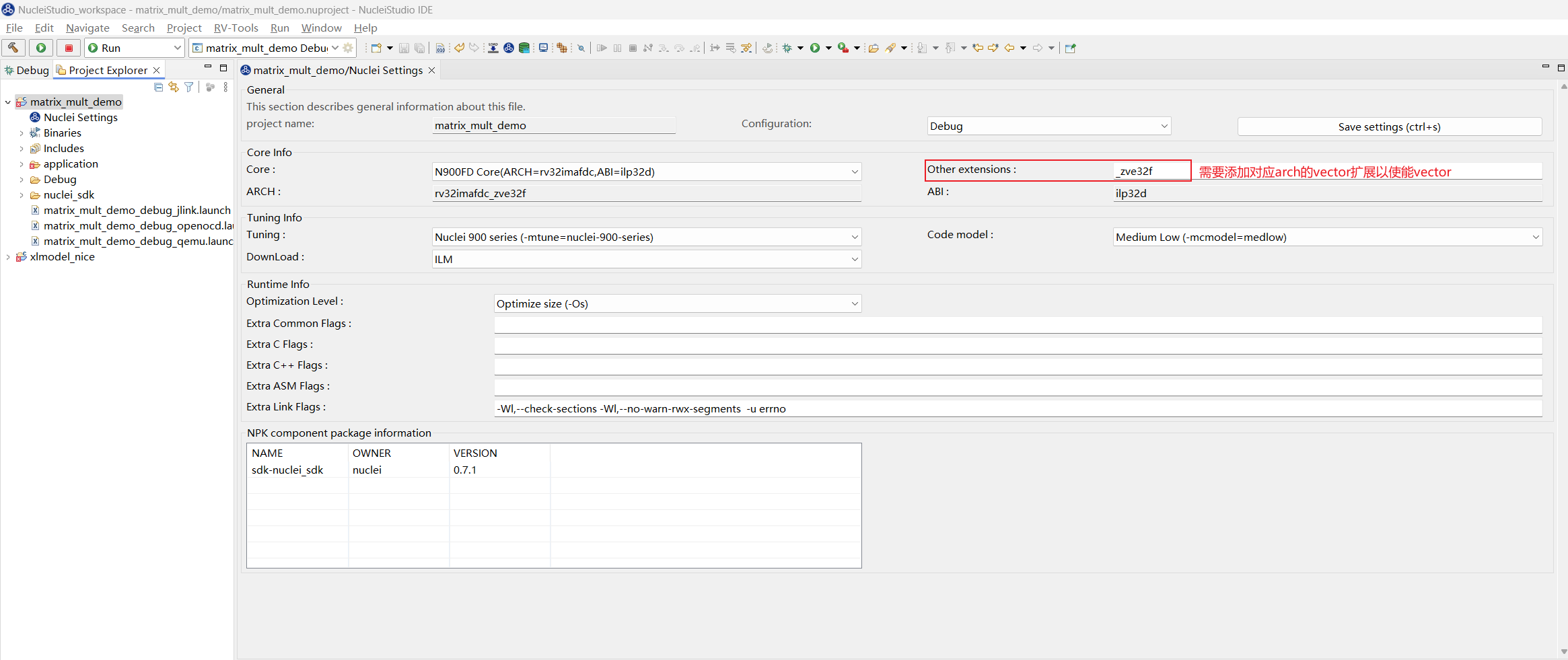Viewport: 1568px width, 660px height.
Task: Click the flashlight Search toolbar icon
Action: (891, 48)
